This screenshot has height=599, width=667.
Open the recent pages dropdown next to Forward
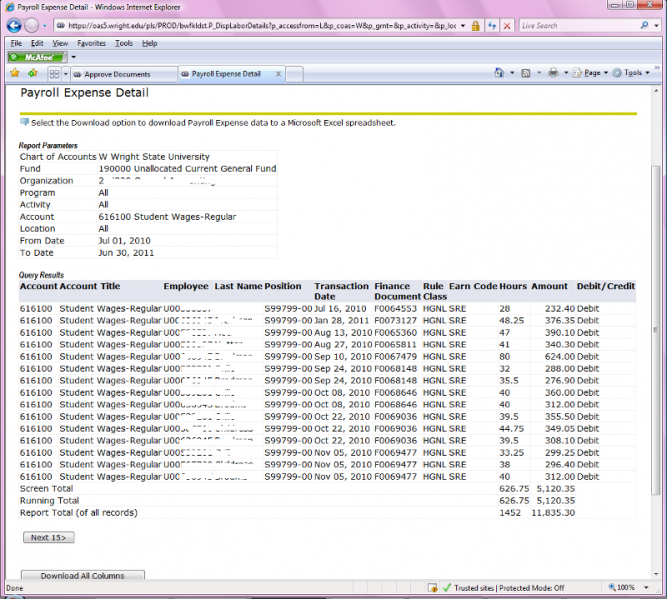tap(45, 26)
